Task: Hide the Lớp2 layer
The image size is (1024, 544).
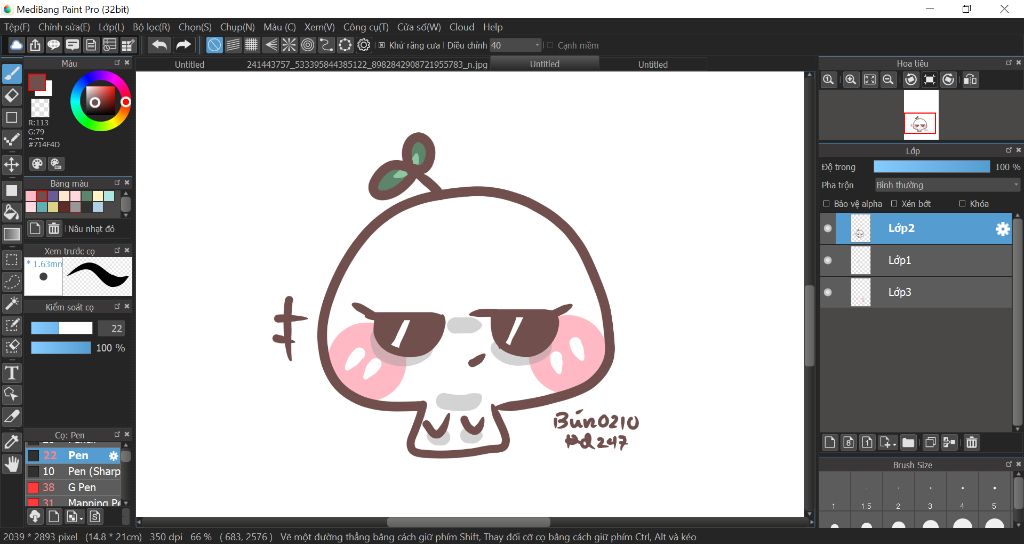Action: 827,229
